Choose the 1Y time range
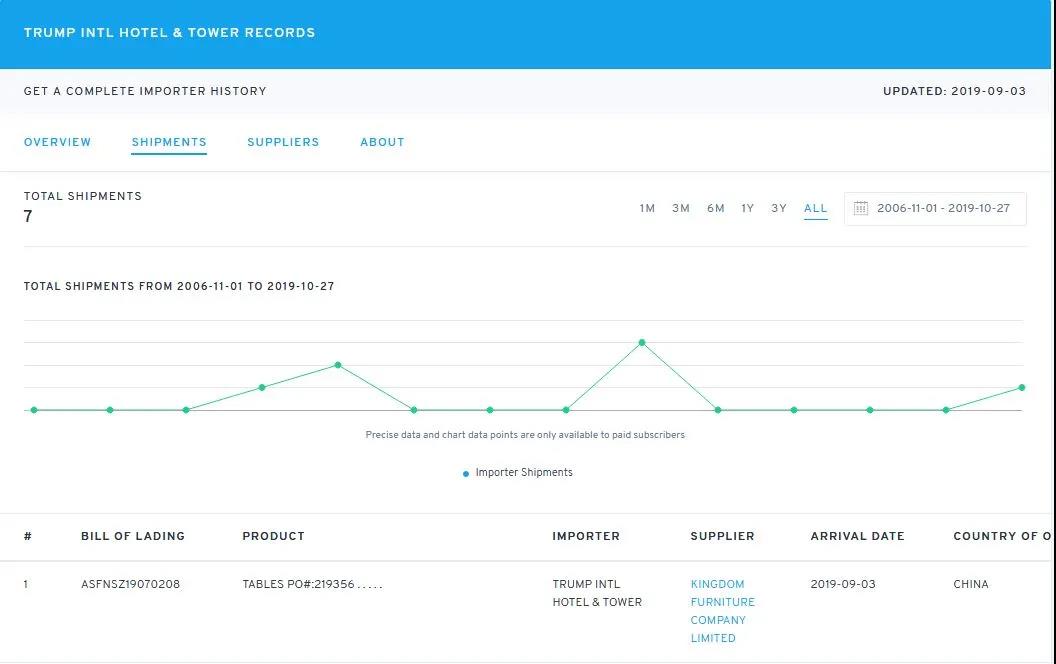The height and width of the screenshot is (664, 1056). tap(748, 208)
